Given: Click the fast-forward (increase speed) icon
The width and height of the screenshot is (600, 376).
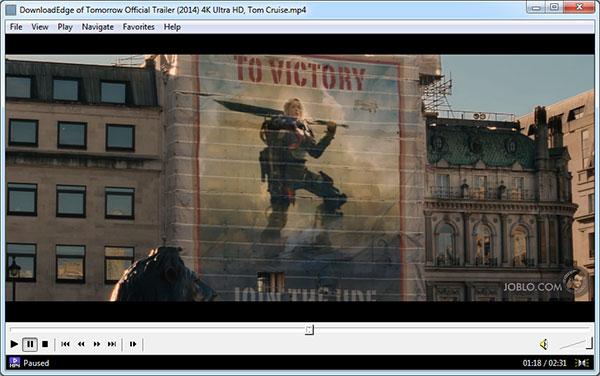Looking at the screenshot, I should [97, 344].
